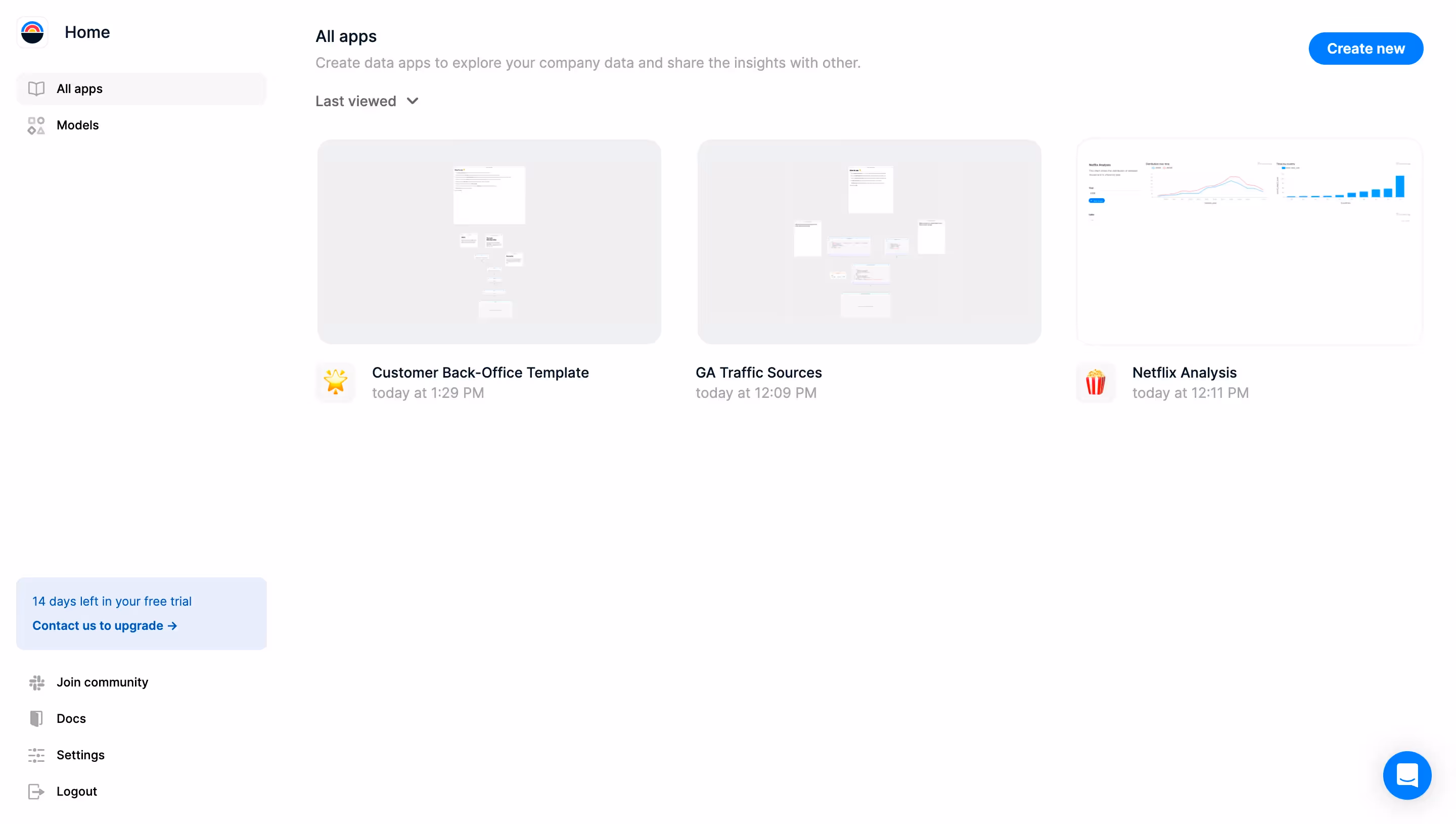Select All apps in the sidebar
The height and width of the screenshot is (824, 1456).
coord(80,89)
